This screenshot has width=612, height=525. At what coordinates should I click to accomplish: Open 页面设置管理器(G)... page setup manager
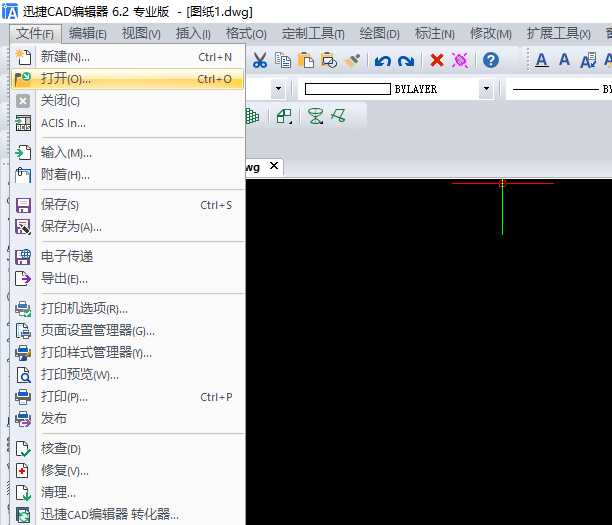pos(128,331)
